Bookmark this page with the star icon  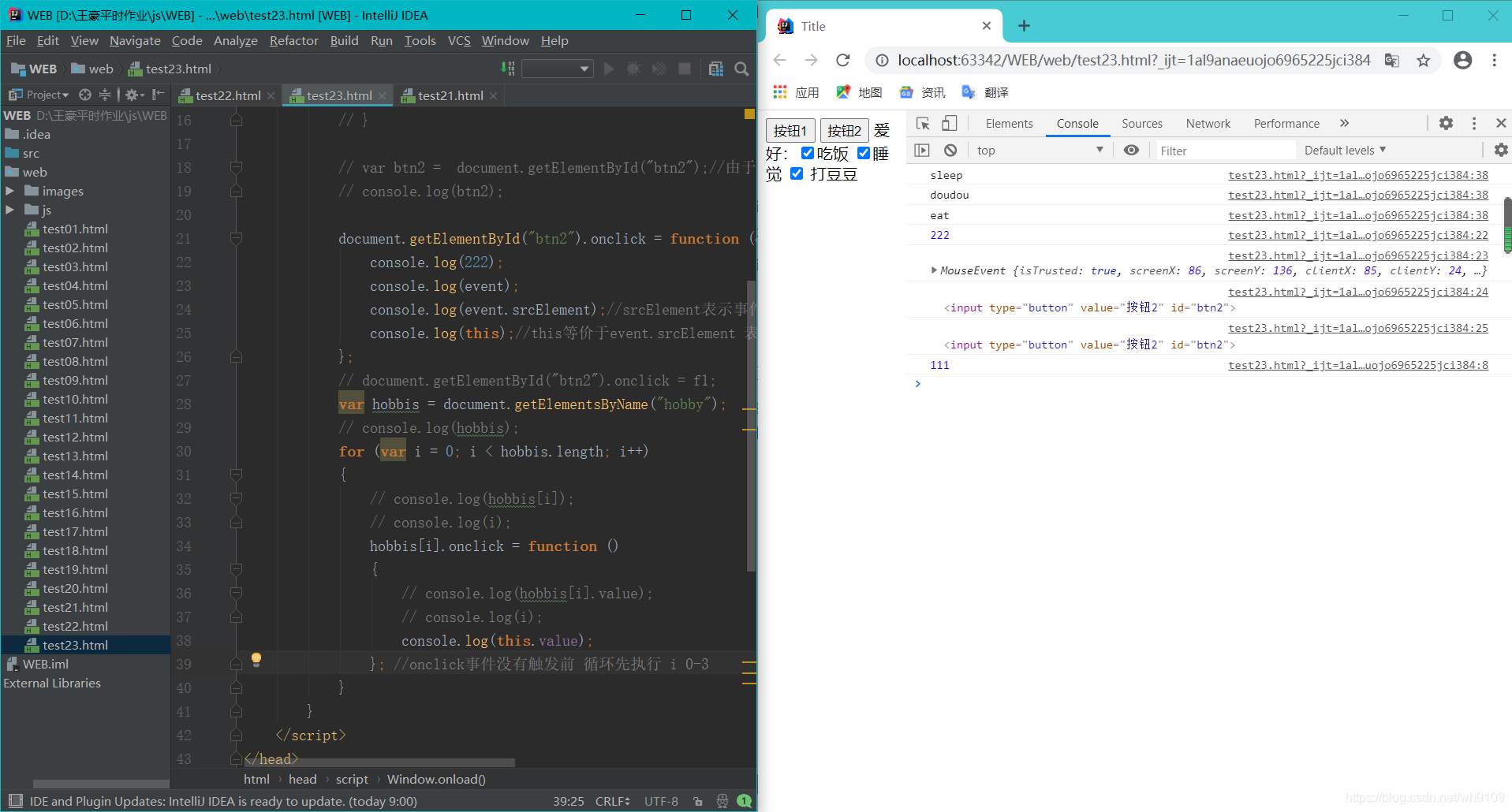click(x=1423, y=60)
